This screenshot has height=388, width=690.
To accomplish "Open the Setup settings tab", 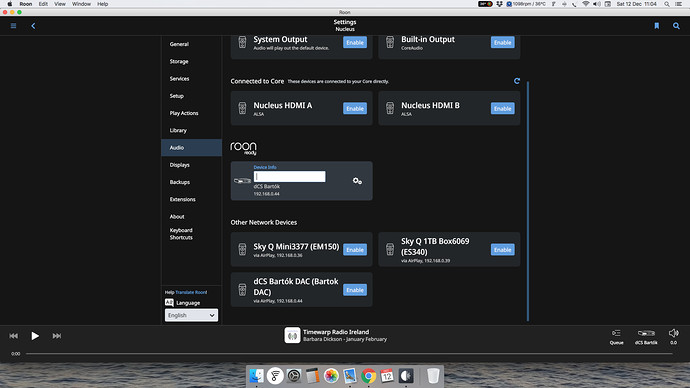I will pos(191,95).
